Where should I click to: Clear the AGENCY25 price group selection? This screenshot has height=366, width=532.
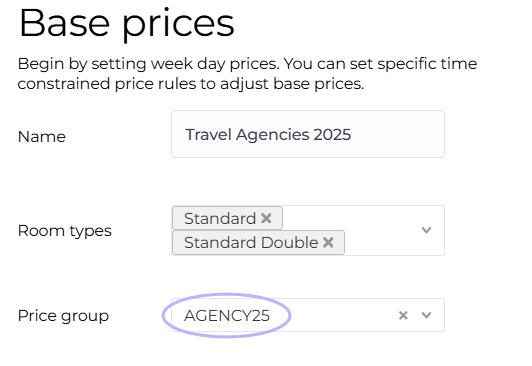pyautogui.click(x=403, y=315)
